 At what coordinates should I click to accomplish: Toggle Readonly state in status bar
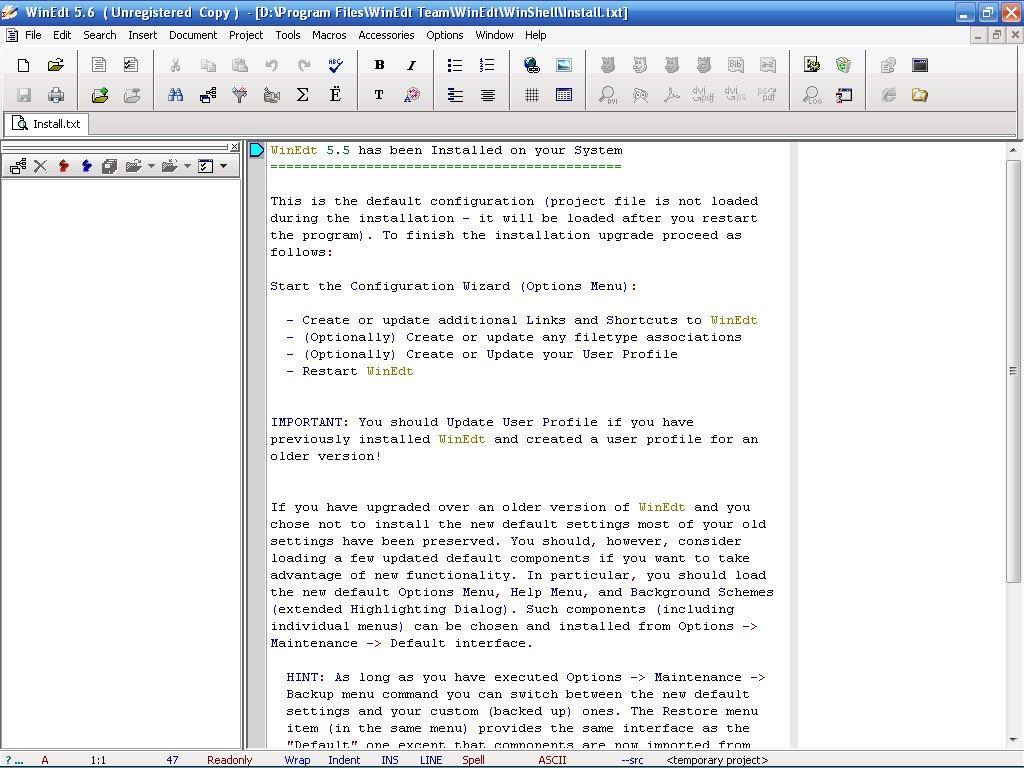pos(229,760)
